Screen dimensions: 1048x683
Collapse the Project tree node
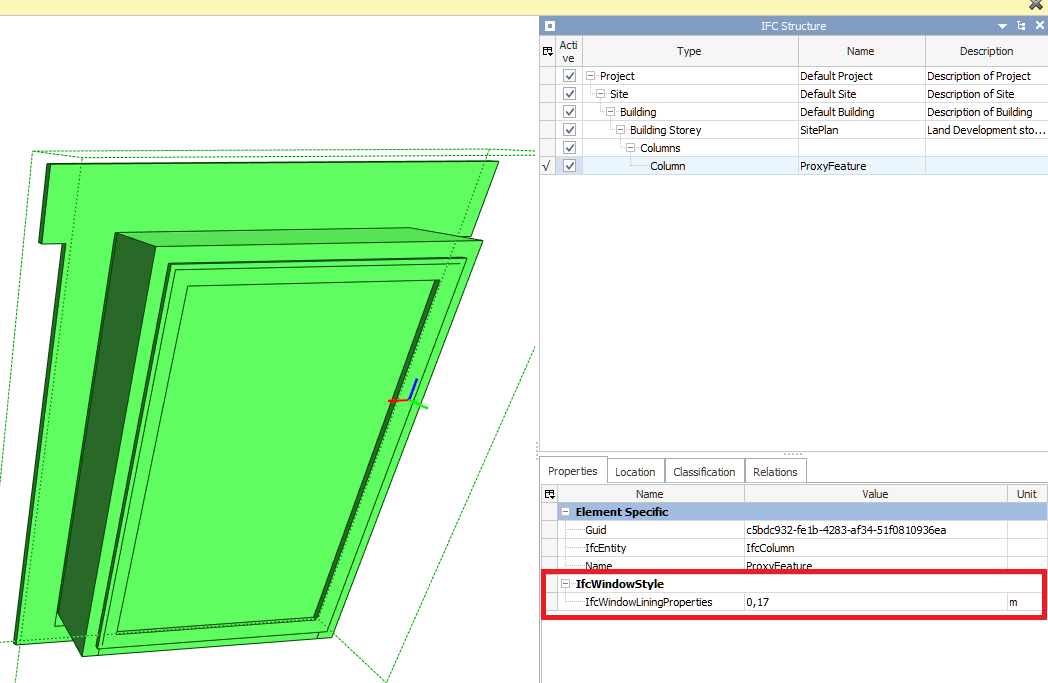point(590,76)
